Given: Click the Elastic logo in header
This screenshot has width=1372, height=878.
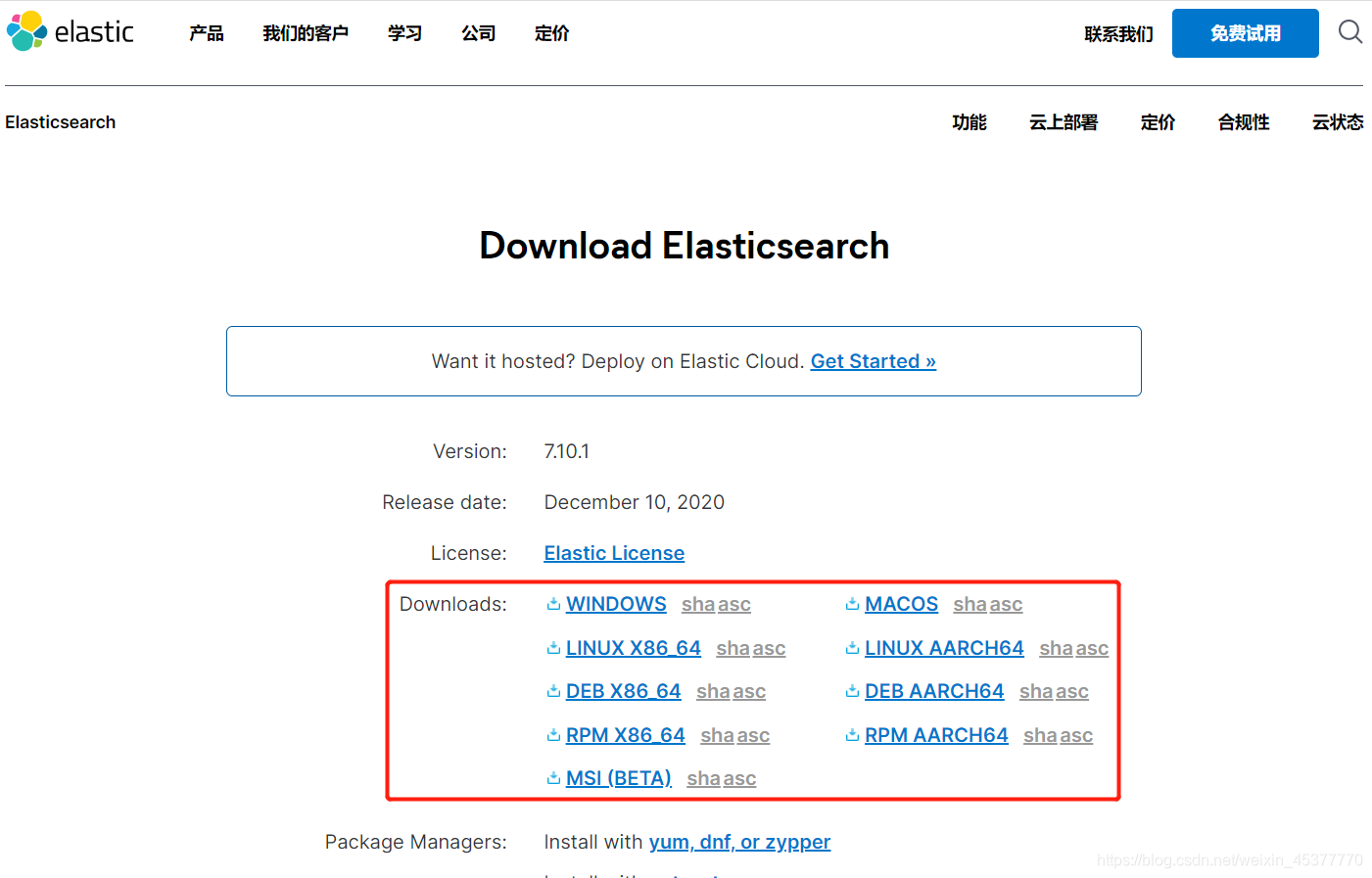Looking at the screenshot, I should [71, 31].
